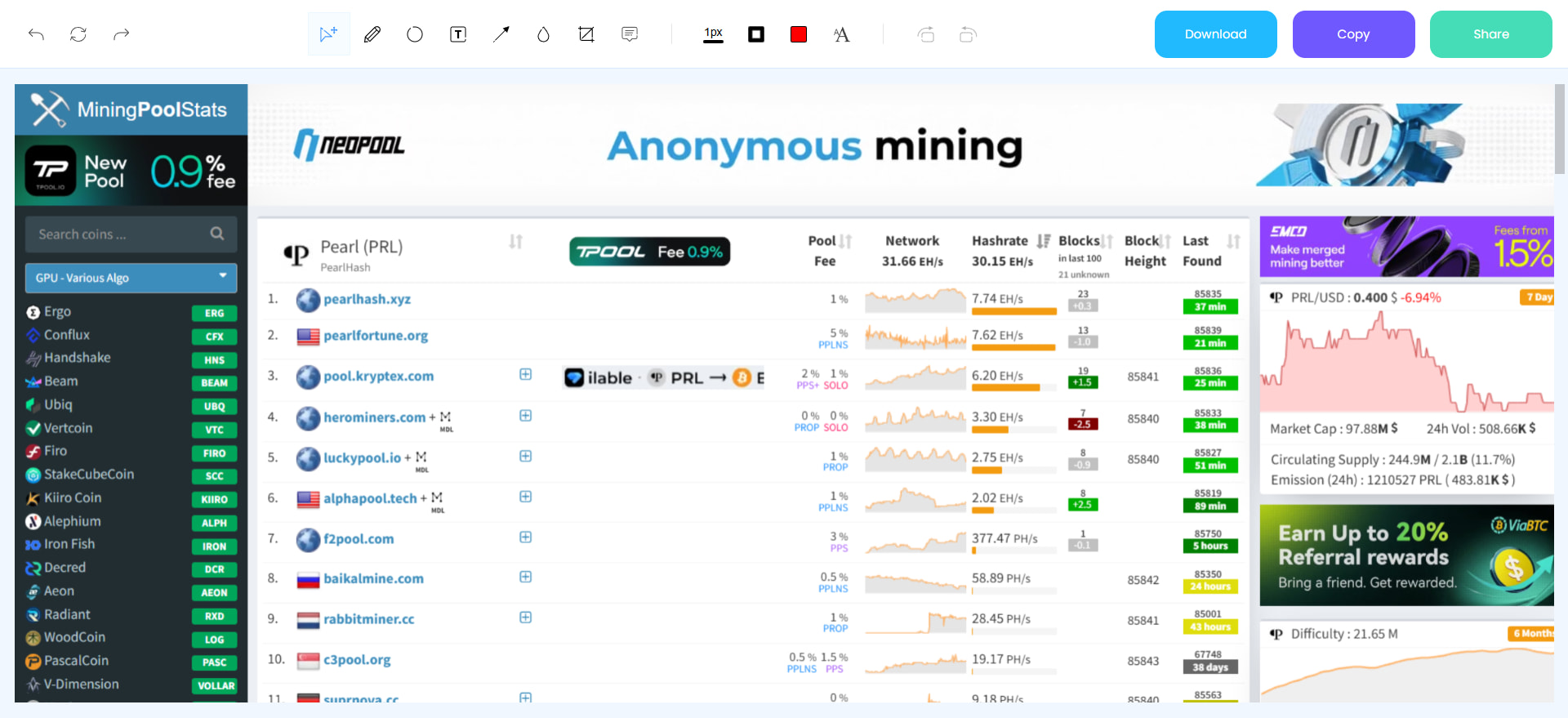Sort the table by Last Found
Screen dimensions: 1568x718
tap(1233, 241)
